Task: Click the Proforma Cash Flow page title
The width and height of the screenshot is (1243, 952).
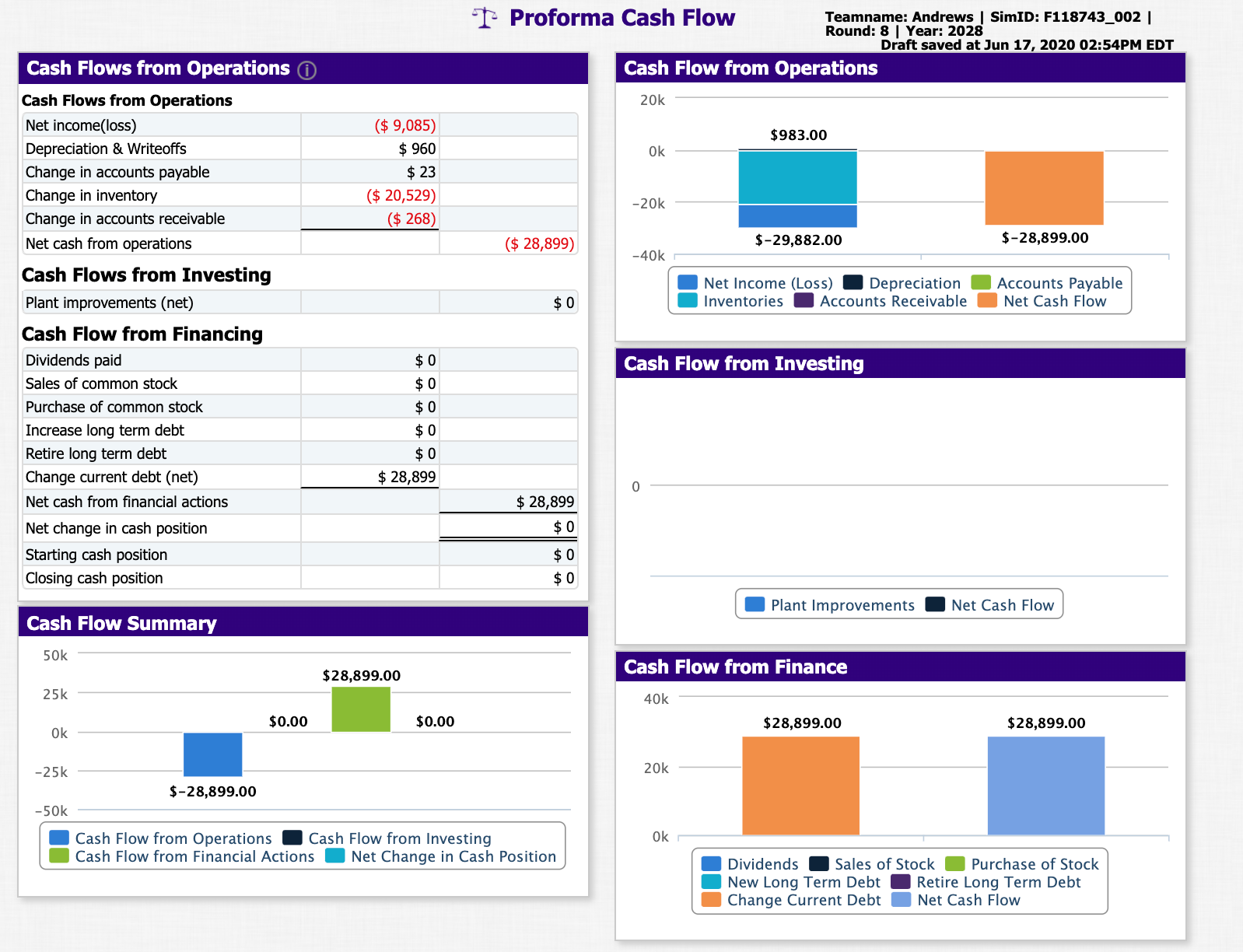Action: coord(622,18)
